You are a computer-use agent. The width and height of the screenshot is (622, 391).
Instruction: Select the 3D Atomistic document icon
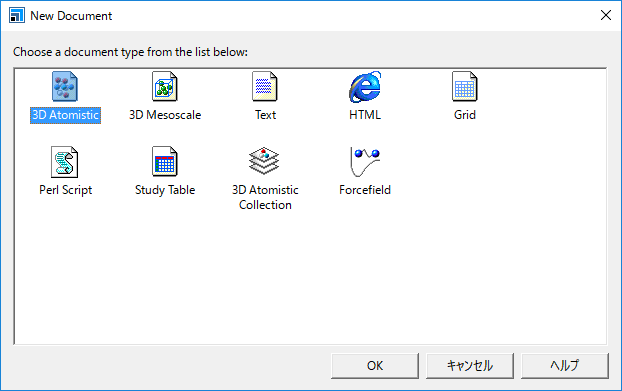[65, 86]
